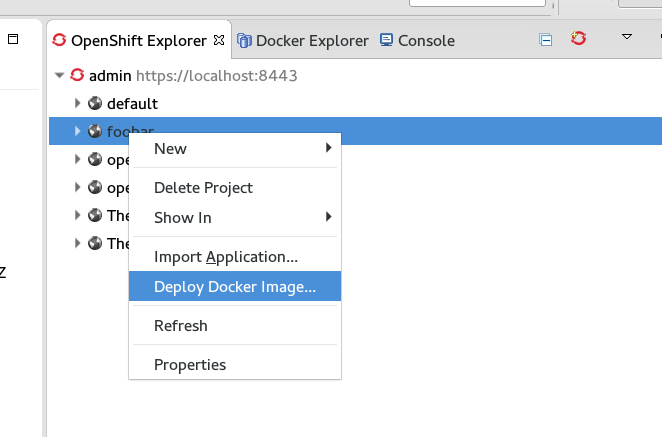Choose Delete Project from context menu

click(203, 188)
